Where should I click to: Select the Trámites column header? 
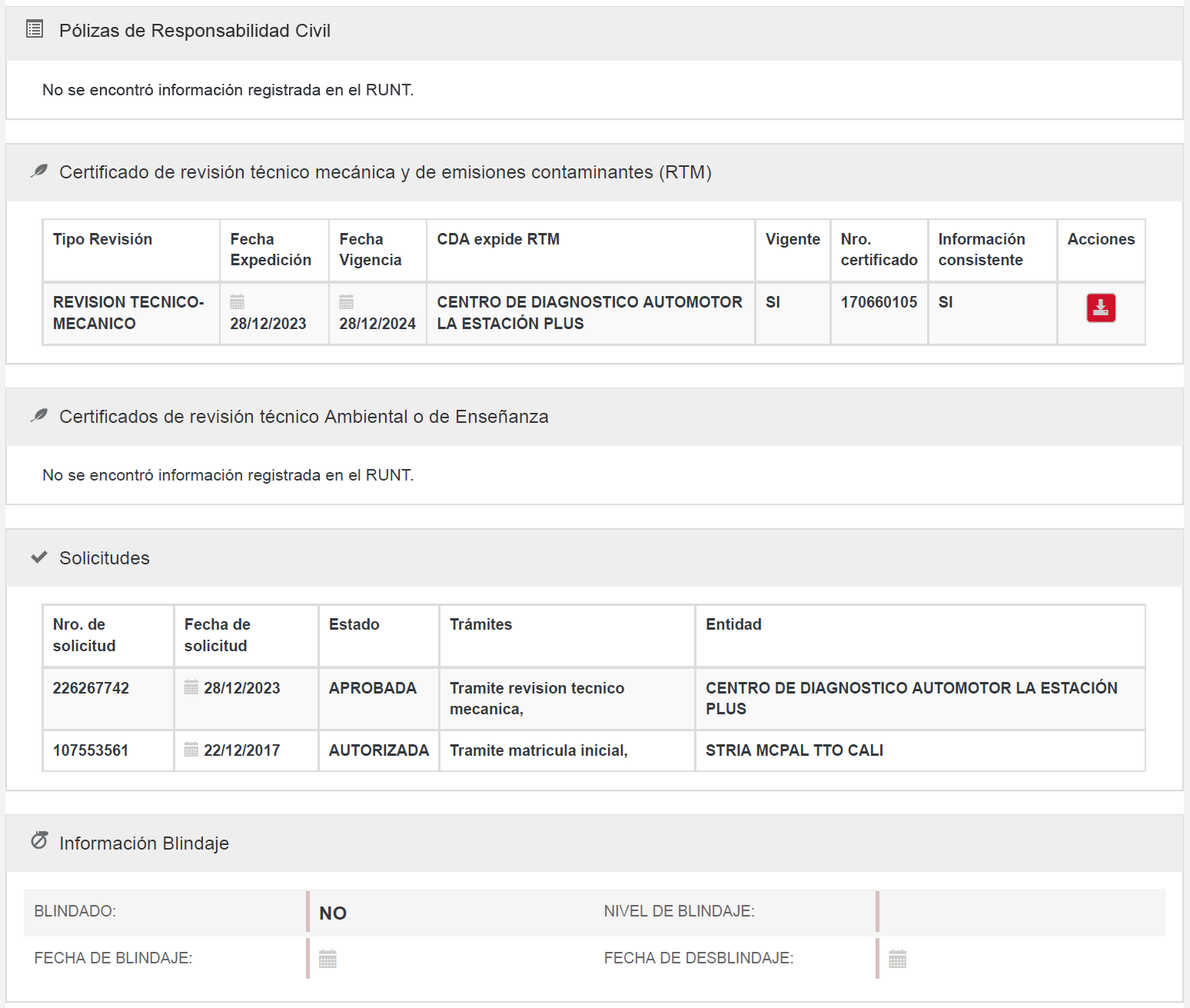pos(567,635)
